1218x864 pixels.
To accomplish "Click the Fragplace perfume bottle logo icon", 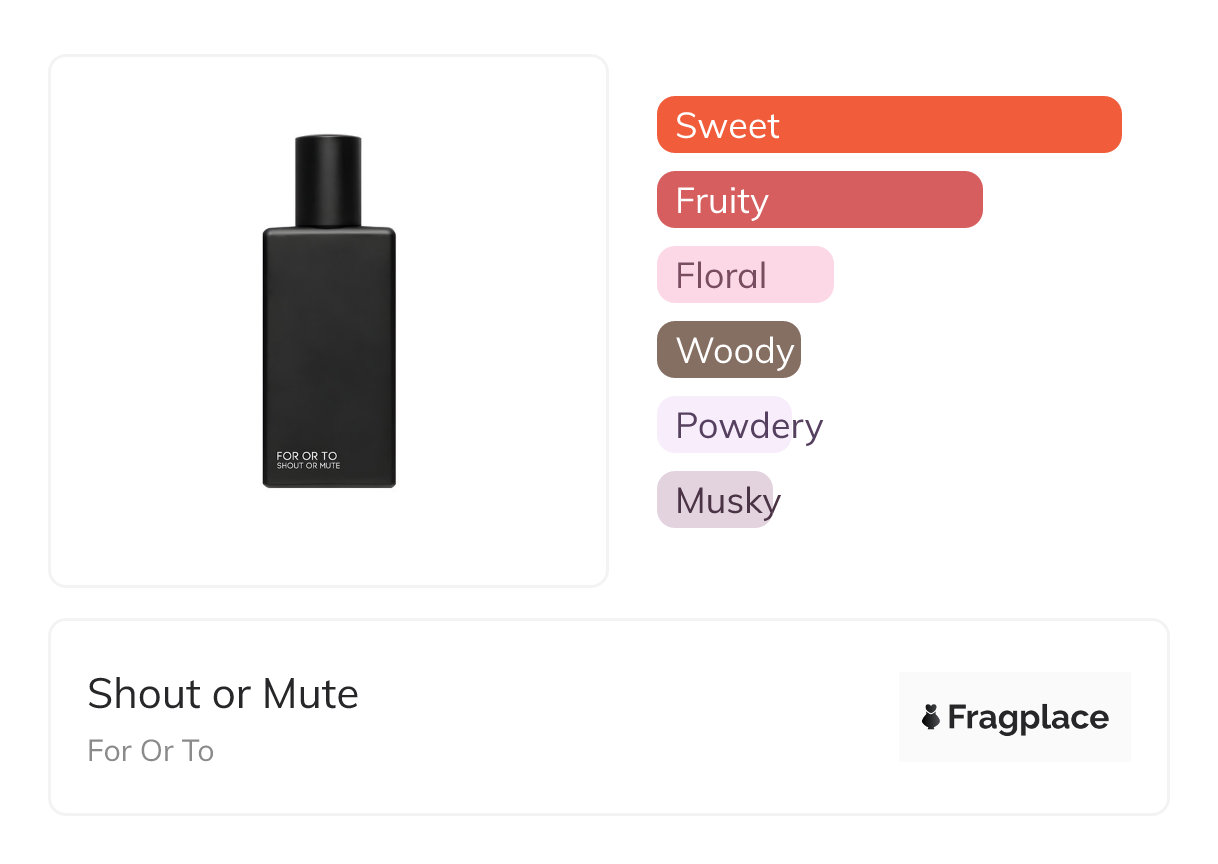I will [931, 717].
